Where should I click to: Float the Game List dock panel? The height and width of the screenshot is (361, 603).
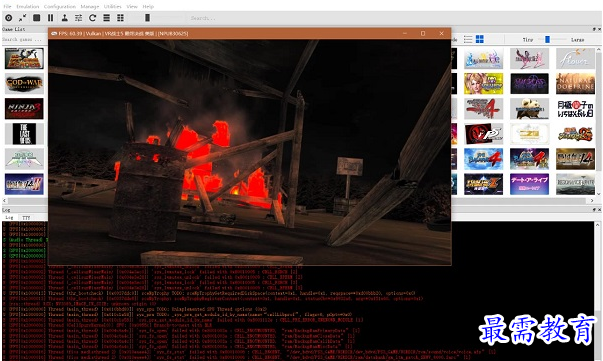point(594,29)
